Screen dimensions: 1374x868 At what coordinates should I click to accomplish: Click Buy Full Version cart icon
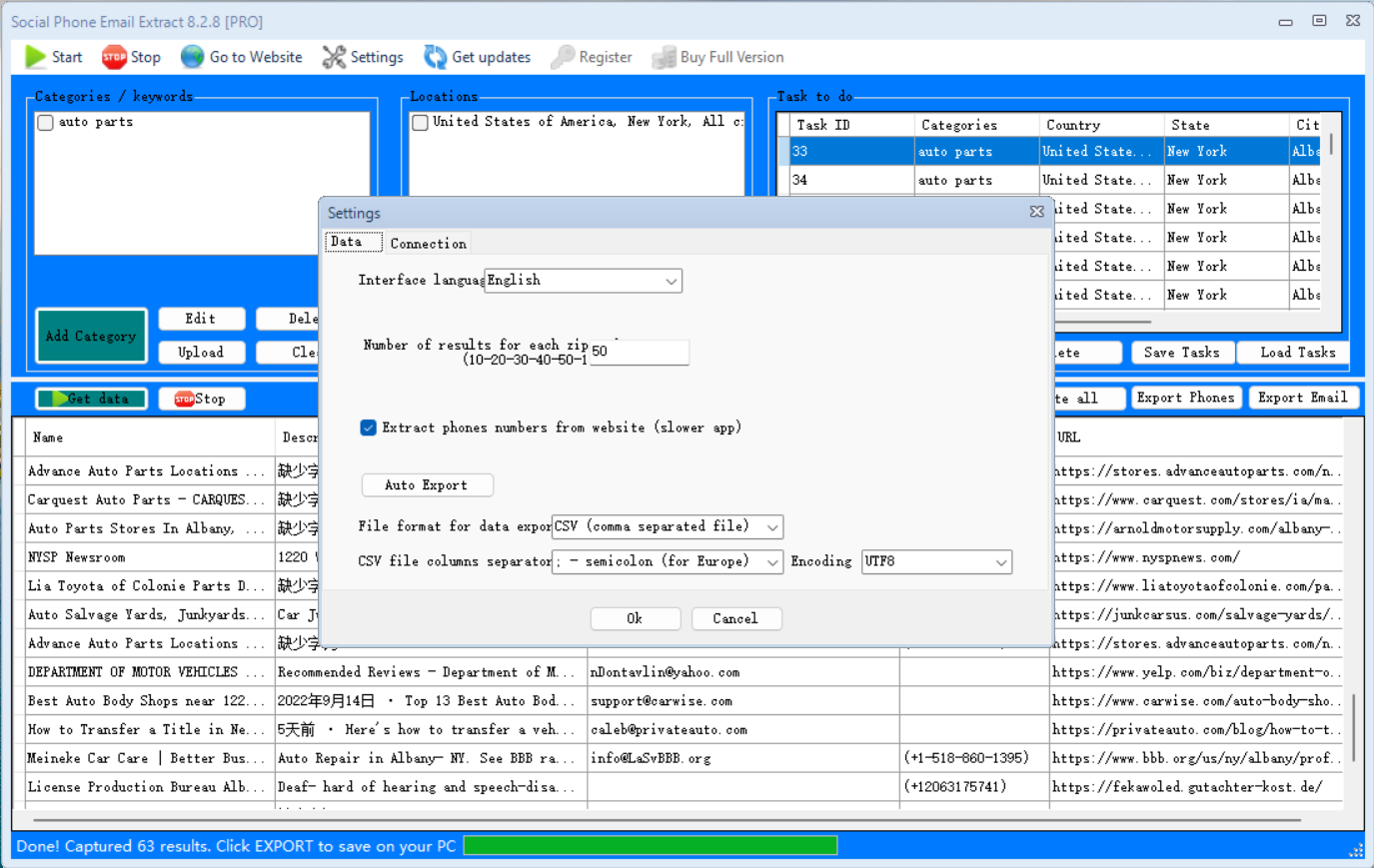(664, 57)
